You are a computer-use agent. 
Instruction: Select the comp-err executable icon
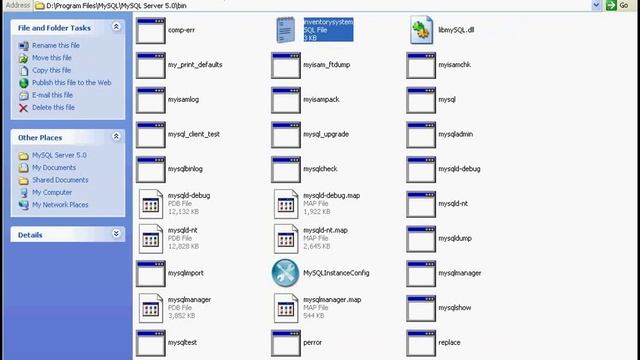click(151, 31)
